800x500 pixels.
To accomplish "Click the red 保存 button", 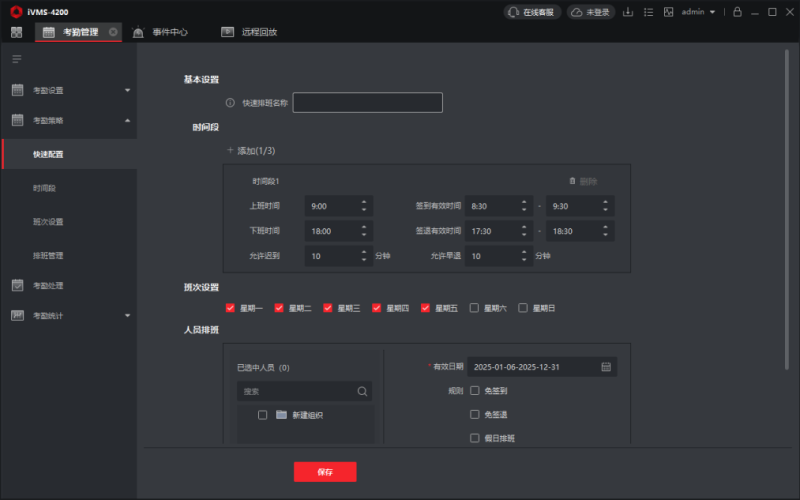I will (x=324, y=471).
